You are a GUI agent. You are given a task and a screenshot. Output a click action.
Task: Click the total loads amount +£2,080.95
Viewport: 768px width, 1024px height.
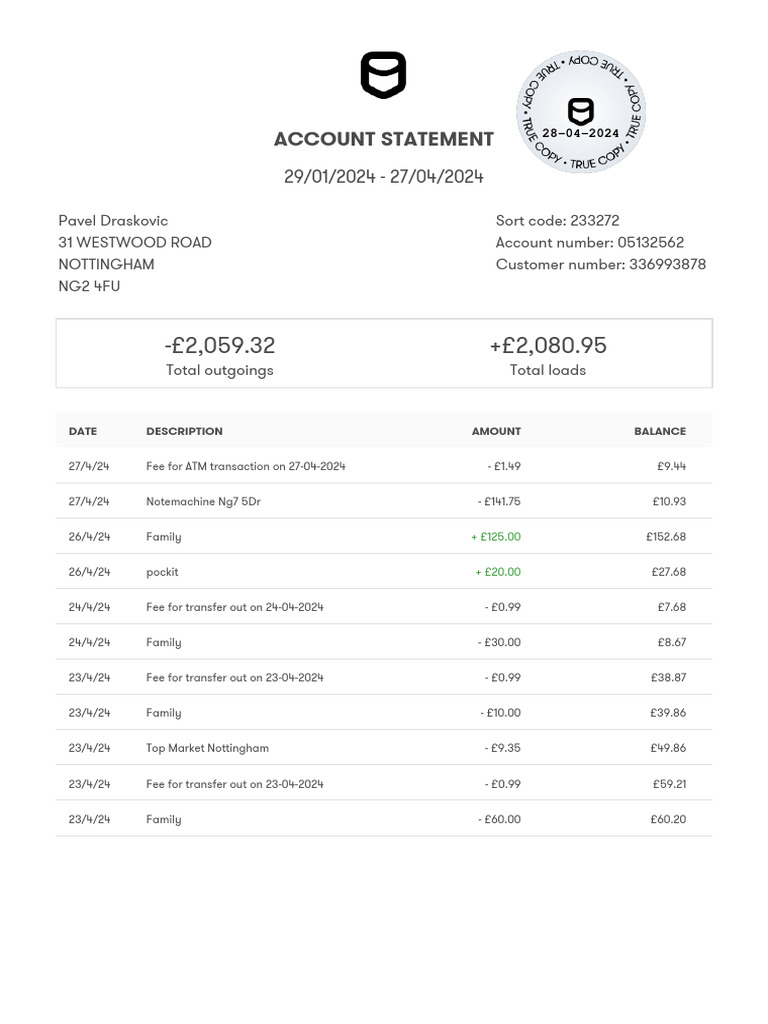tap(548, 345)
